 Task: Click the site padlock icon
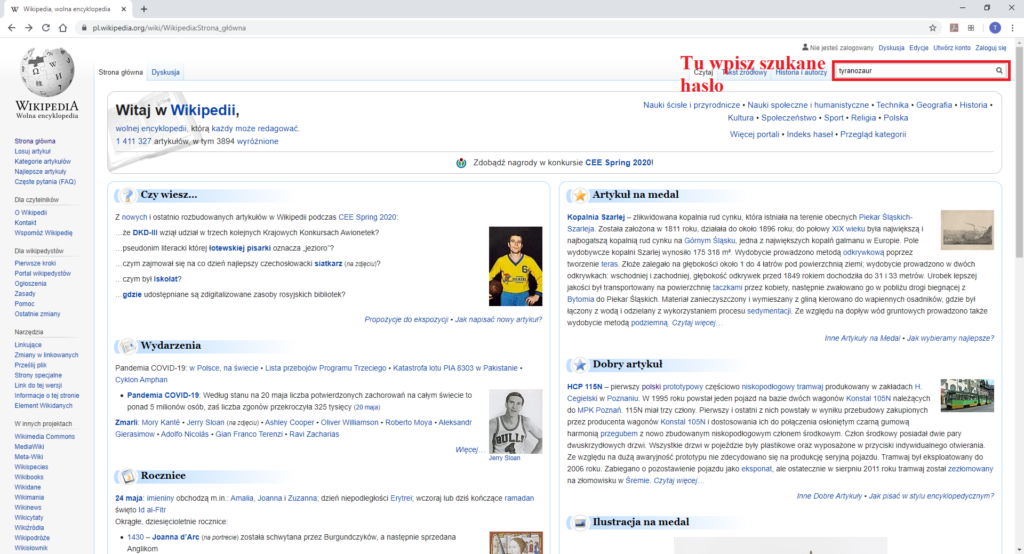[x=84, y=28]
